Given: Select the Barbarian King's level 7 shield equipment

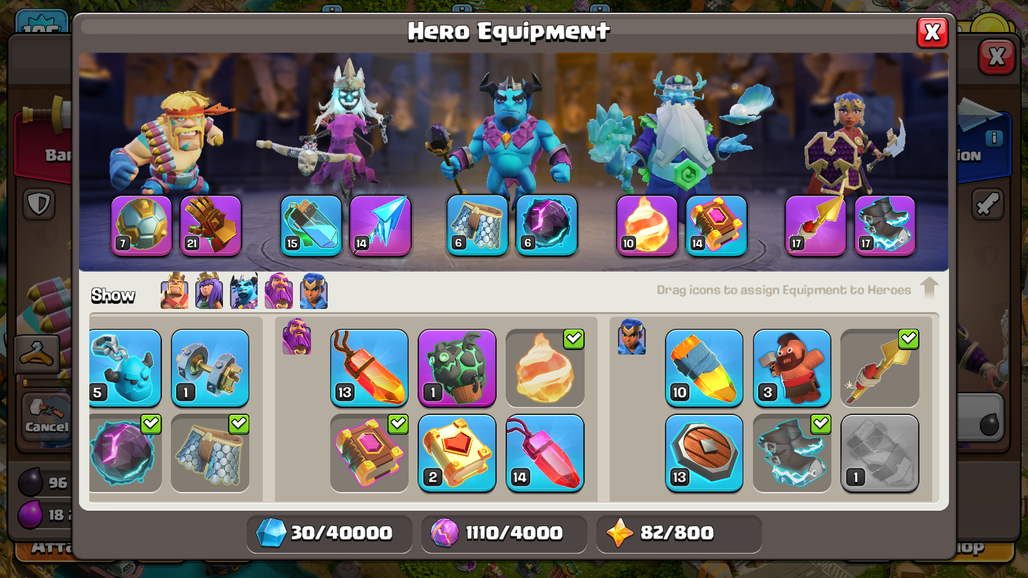Looking at the screenshot, I should [142, 226].
